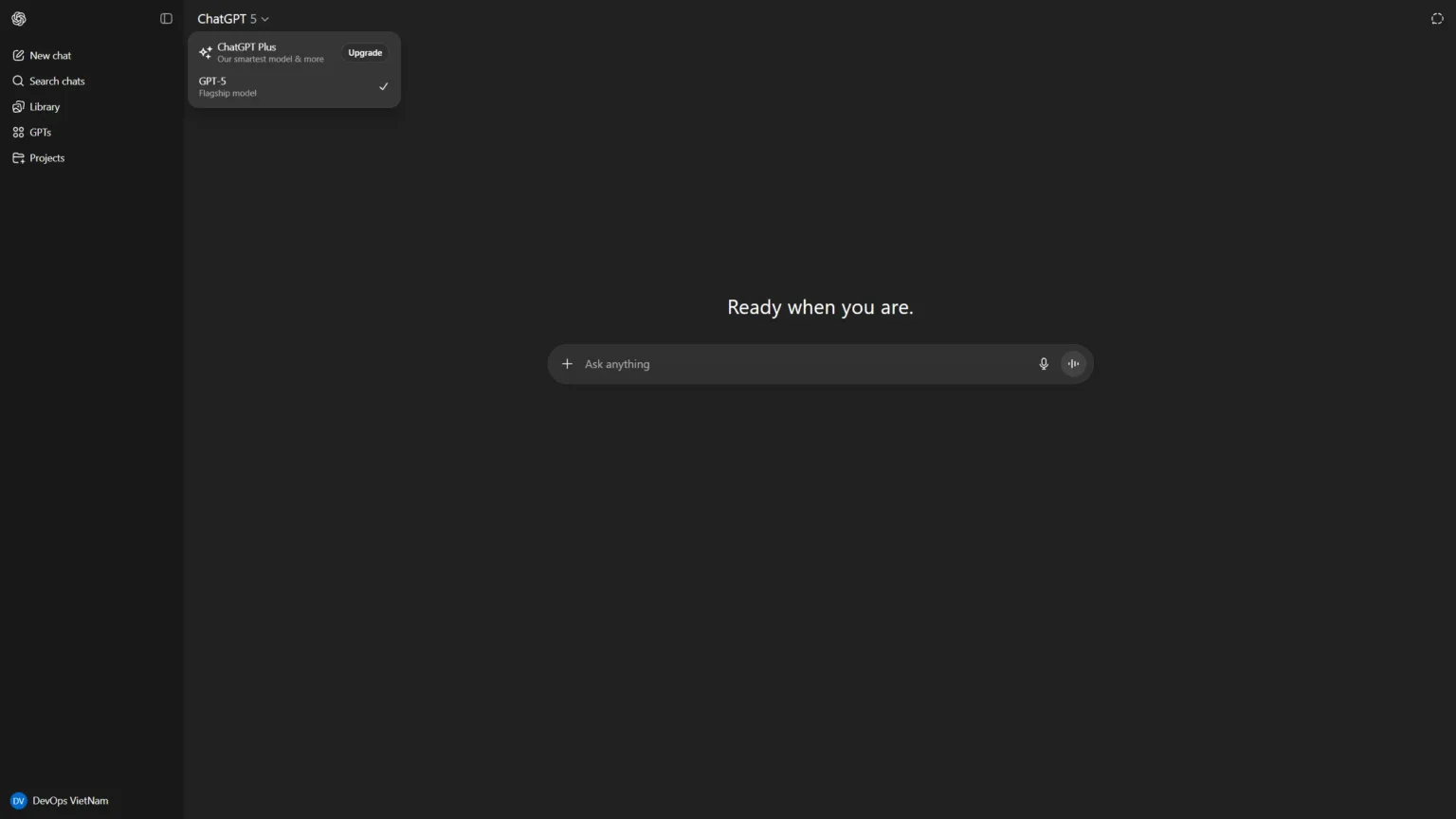Click the plus icon to add attachments
Screen dimensions: 1456x819
click(x=567, y=364)
